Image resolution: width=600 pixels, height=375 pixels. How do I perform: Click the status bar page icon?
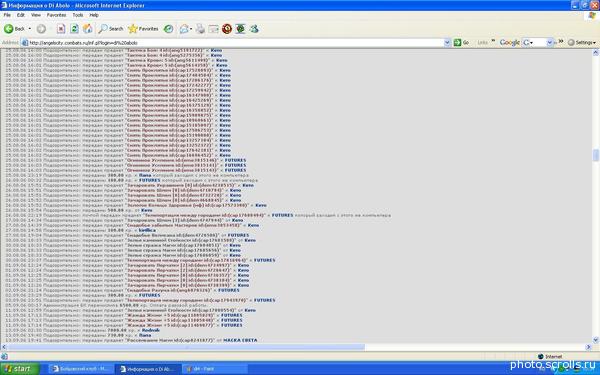(x=4, y=356)
